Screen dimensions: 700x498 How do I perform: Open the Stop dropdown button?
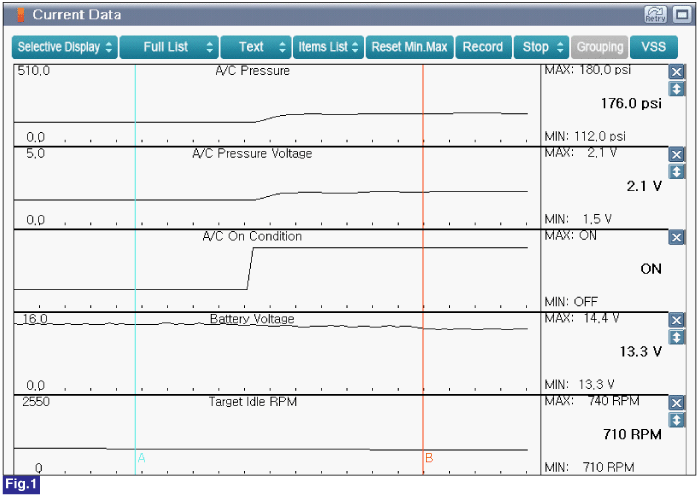(542, 47)
